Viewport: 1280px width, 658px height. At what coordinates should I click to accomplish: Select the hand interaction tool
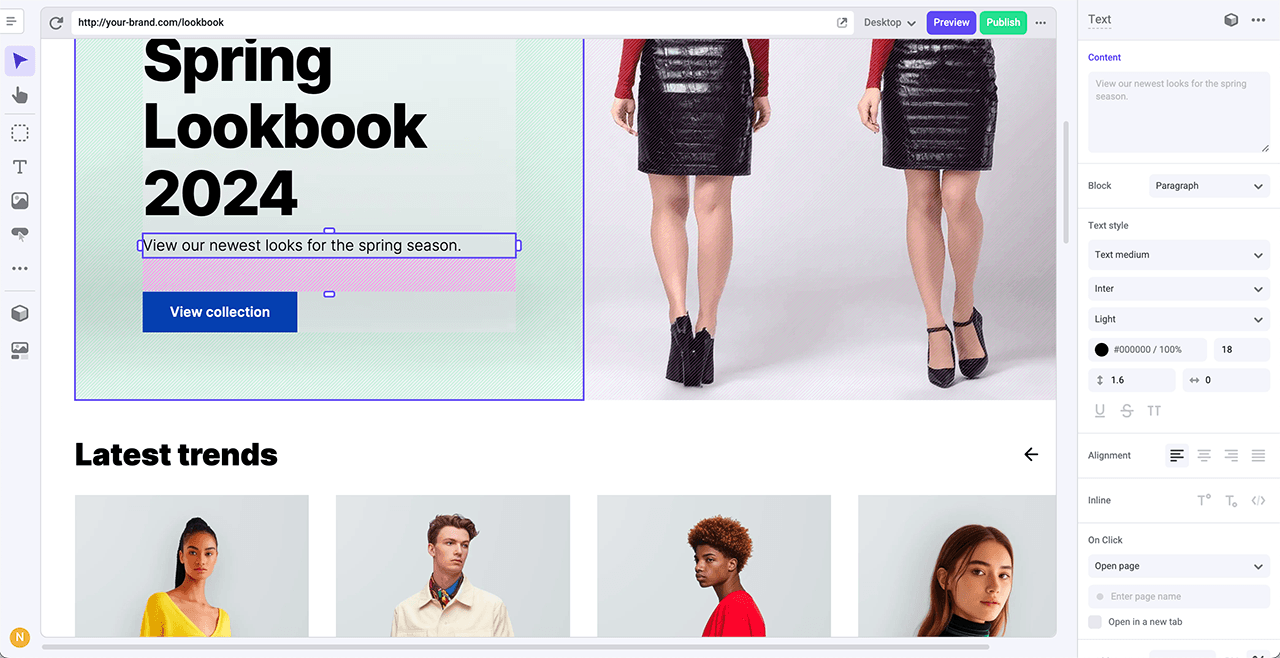click(x=20, y=95)
